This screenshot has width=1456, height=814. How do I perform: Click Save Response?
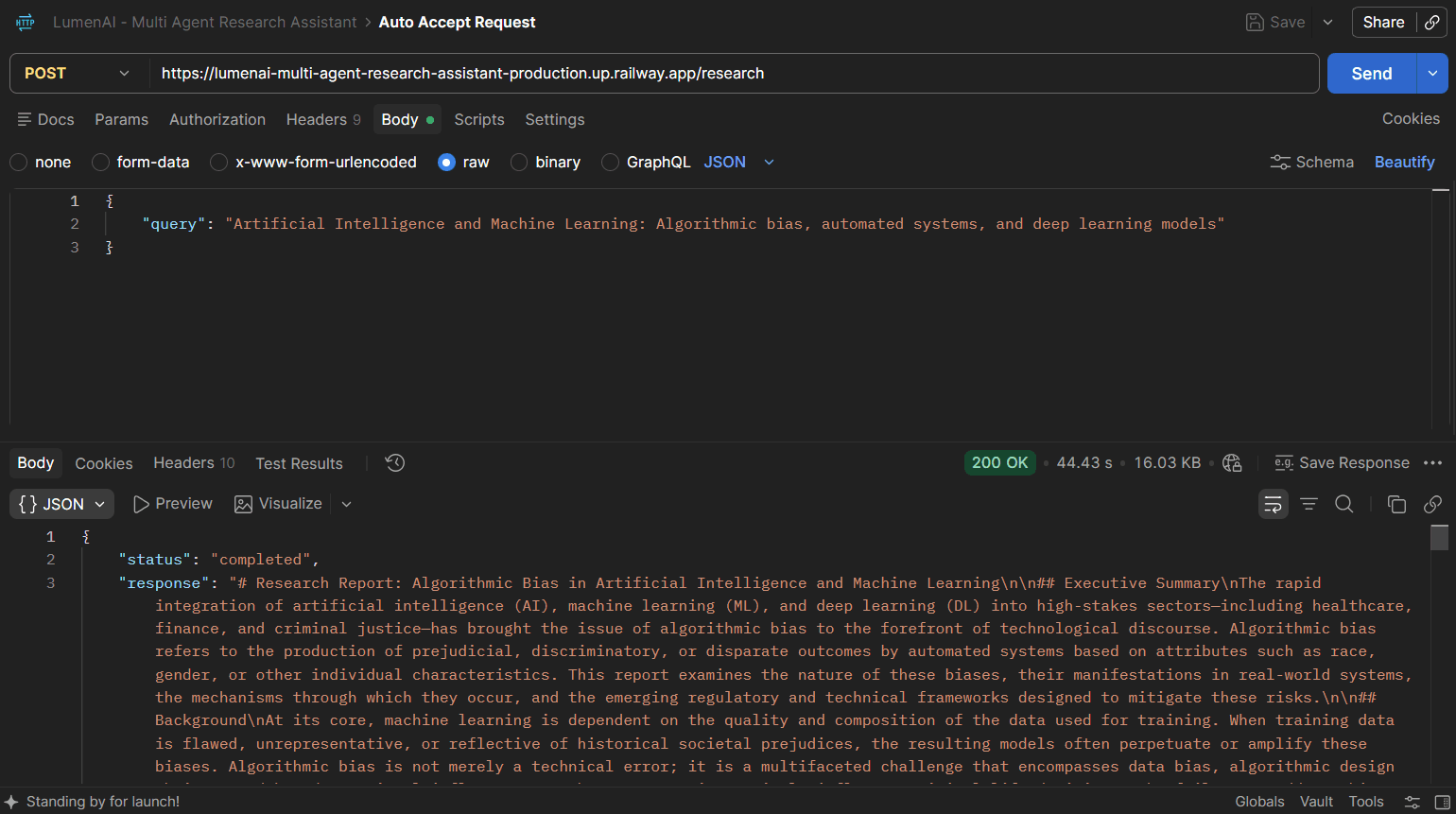1343,462
